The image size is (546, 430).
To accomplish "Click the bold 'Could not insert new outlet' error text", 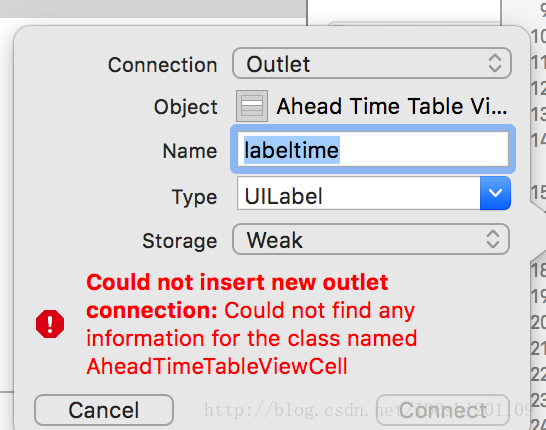I will coord(237,282).
